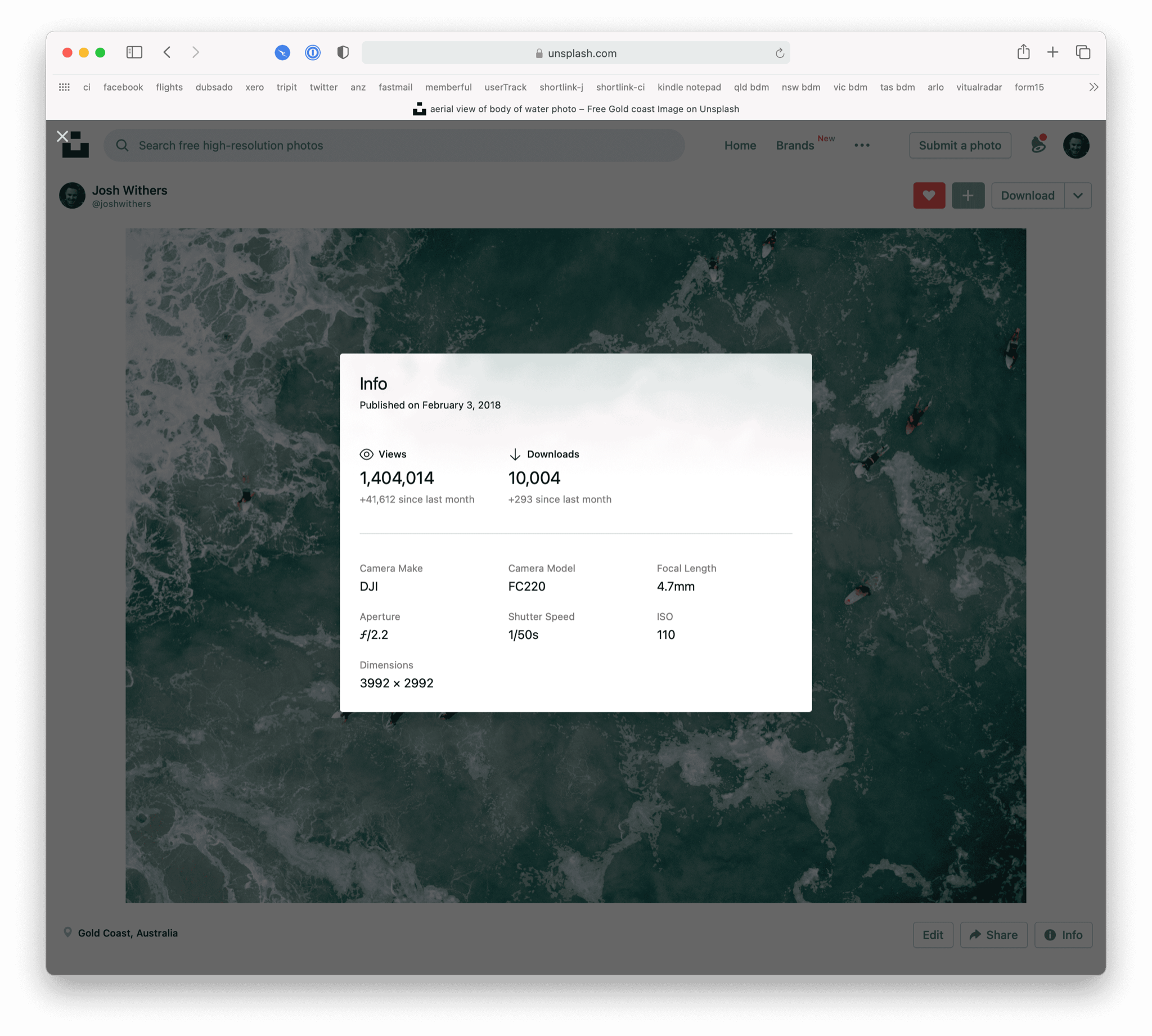The height and width of the screenshot is (1036, 1152).
Task: Add photo to collection with plus button
Action: tap(967, 195)
